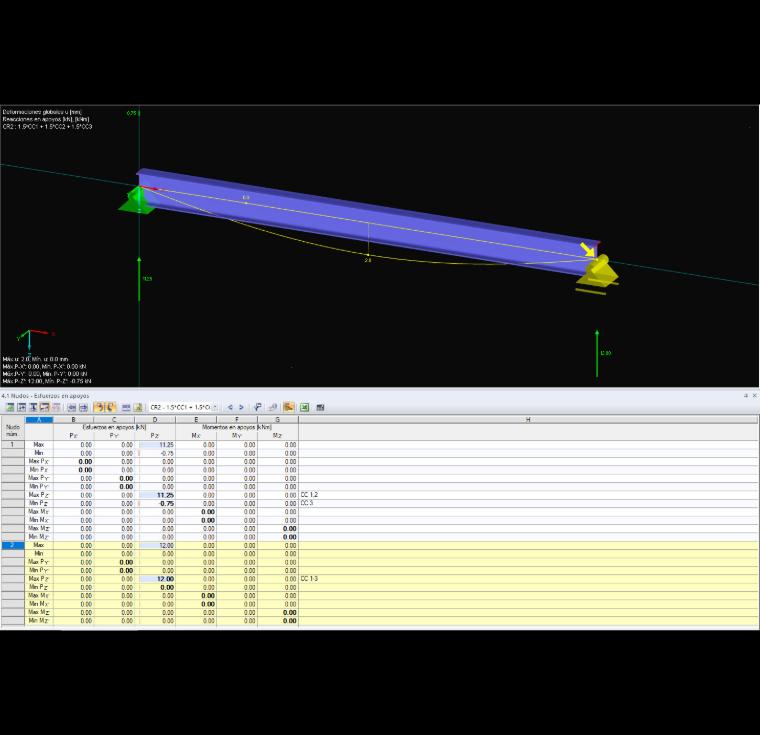The width and height of the screenshot is (760, 735).
Task: Click the greyed-out icon after the pick icon
Action: click(x=273, y=407)
